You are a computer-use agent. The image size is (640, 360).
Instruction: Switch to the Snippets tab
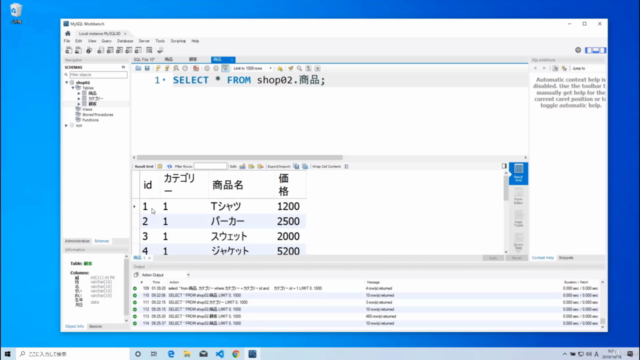pyautogui.click(x=566, y=258)
